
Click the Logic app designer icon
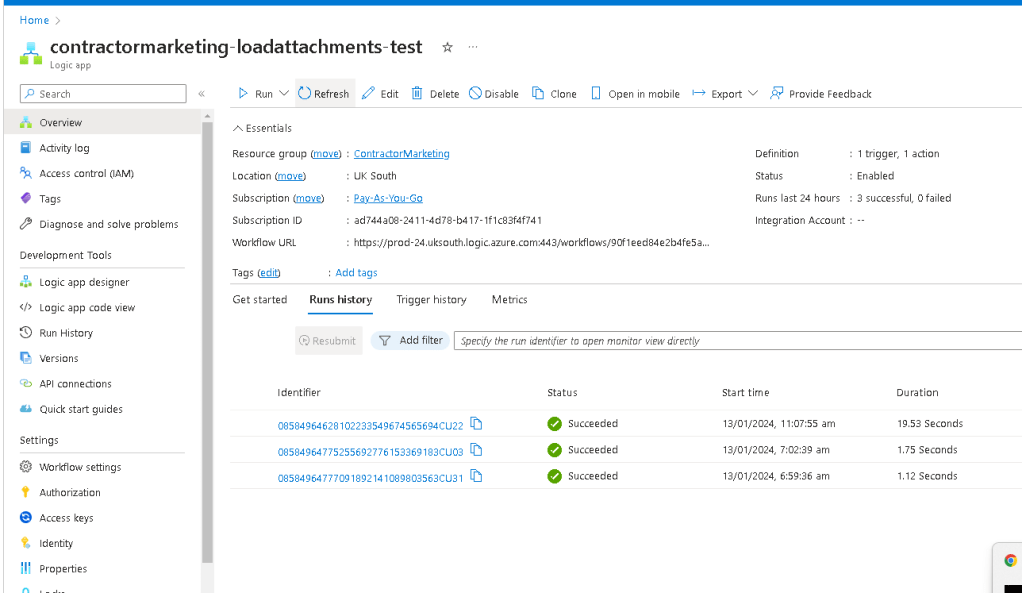[25, 282]
